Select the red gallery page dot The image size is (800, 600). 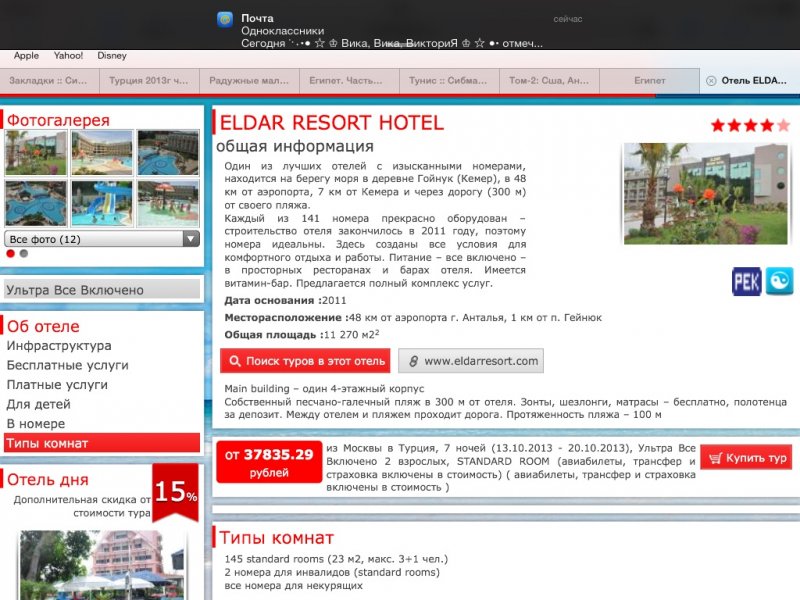pyautogui.click(x=10, y=254)
